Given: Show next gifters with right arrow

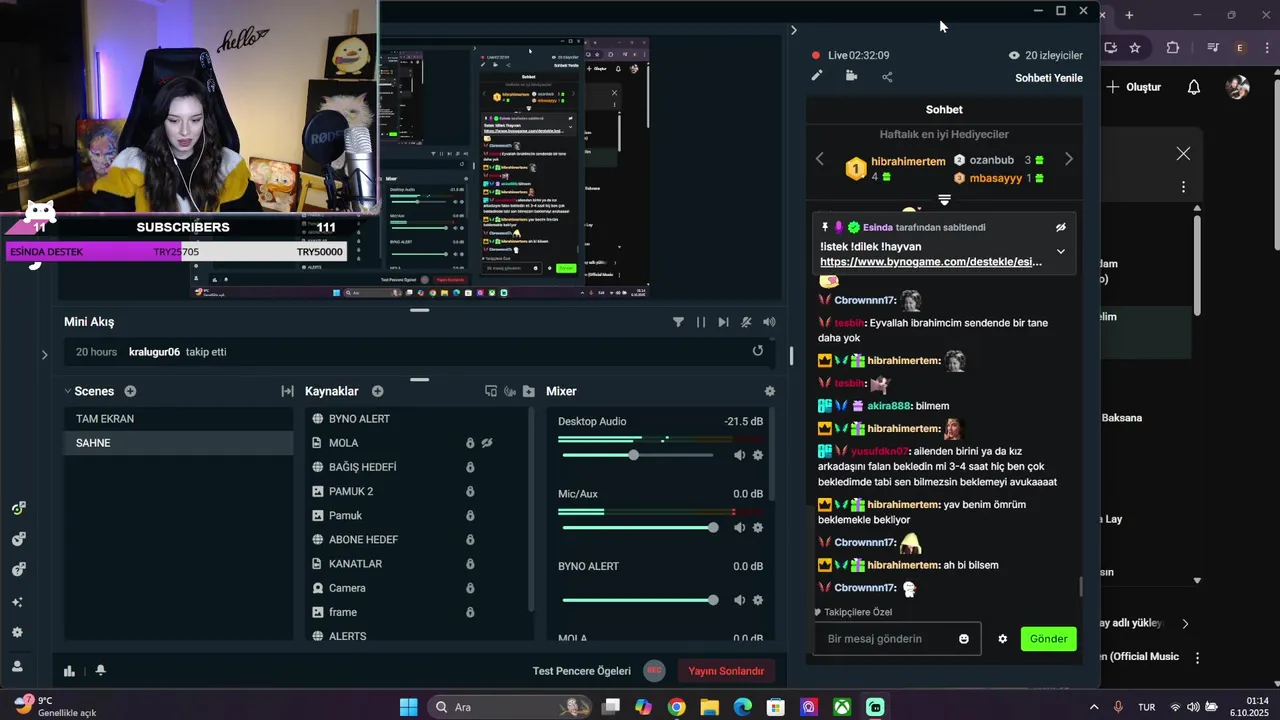Looking at the screenshot, I should 1068,159.
